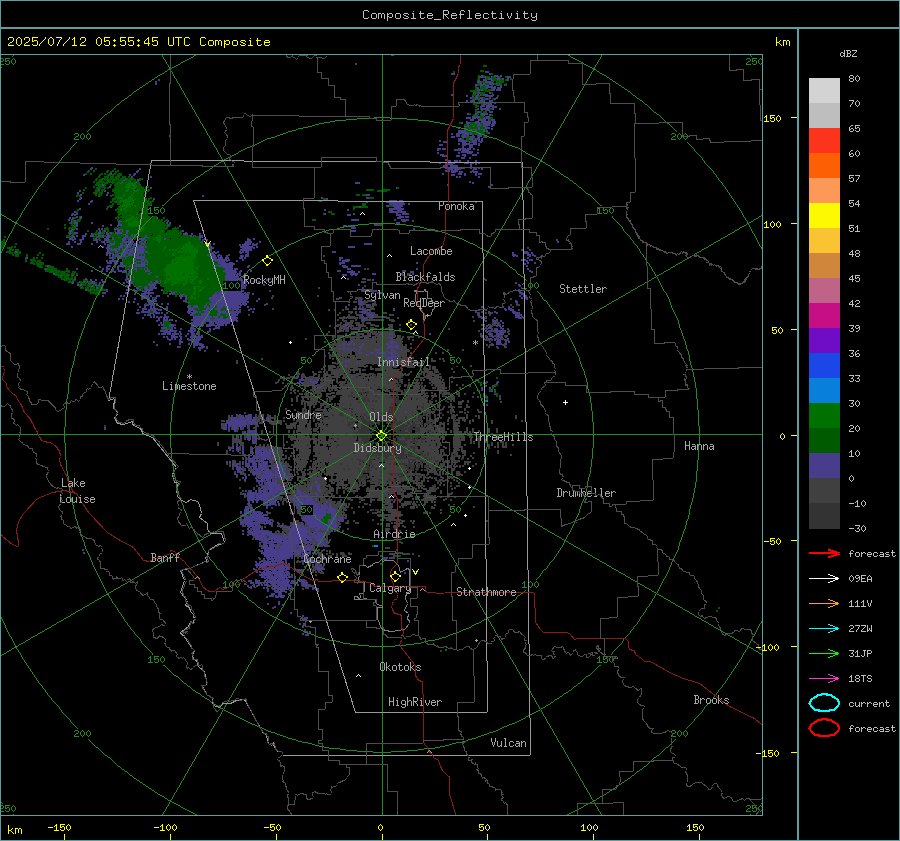Click the Stettler label
Viewport: 900px width, 841px height.
click(x=583, y=289)
